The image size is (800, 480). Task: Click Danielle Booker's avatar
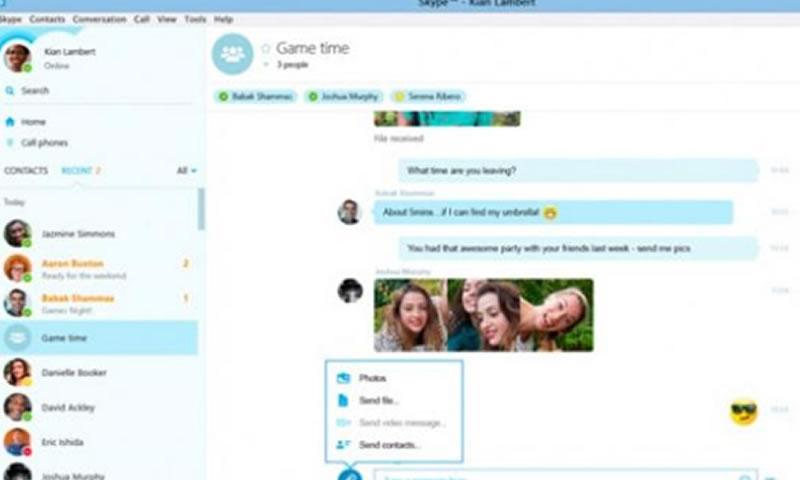(x=17, y=372)
